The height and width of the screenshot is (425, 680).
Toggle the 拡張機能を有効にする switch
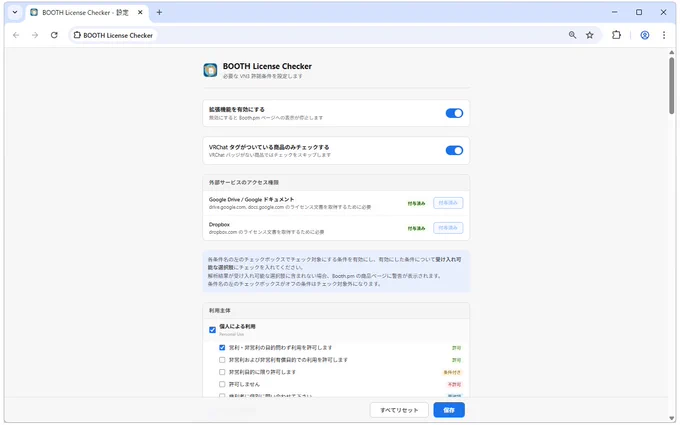(x=454, y=113)
